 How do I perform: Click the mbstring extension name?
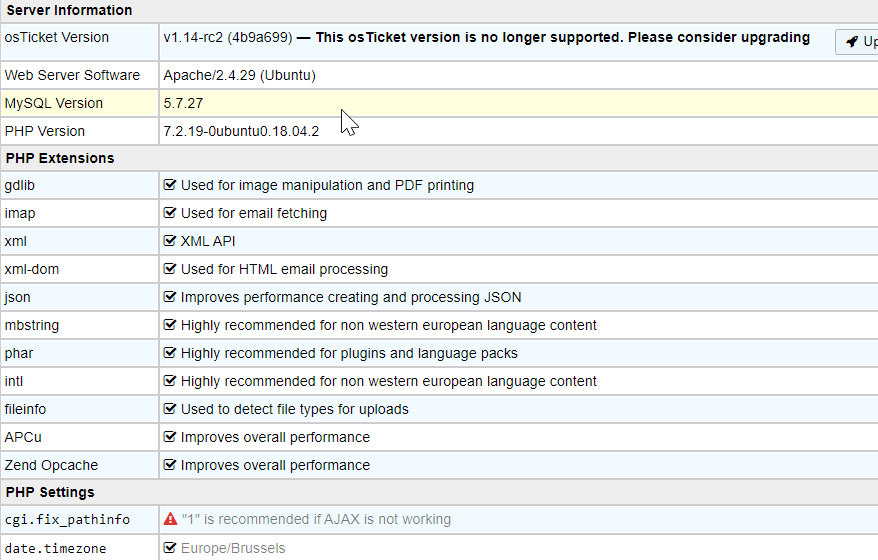pos(32,325)
